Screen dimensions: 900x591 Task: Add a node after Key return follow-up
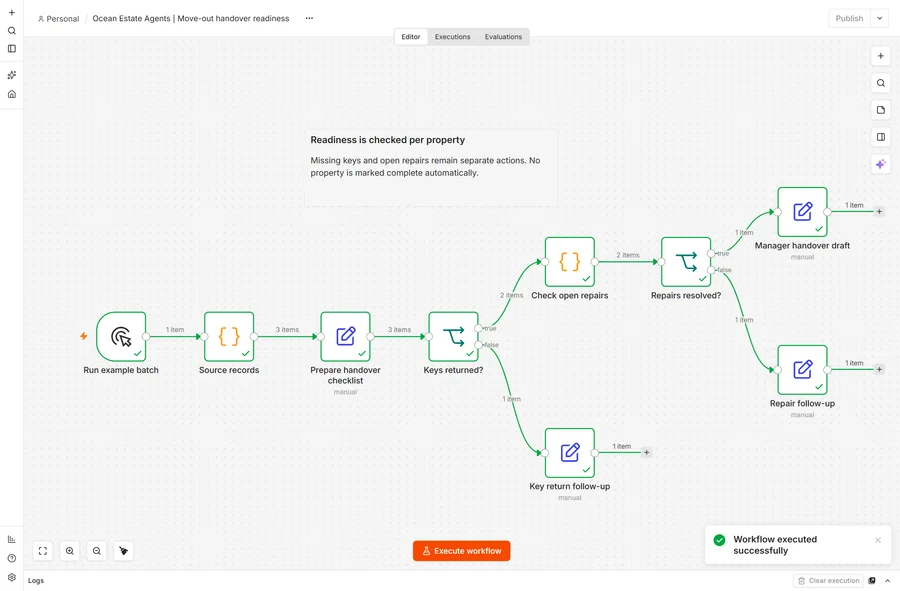tap(646, 453)
